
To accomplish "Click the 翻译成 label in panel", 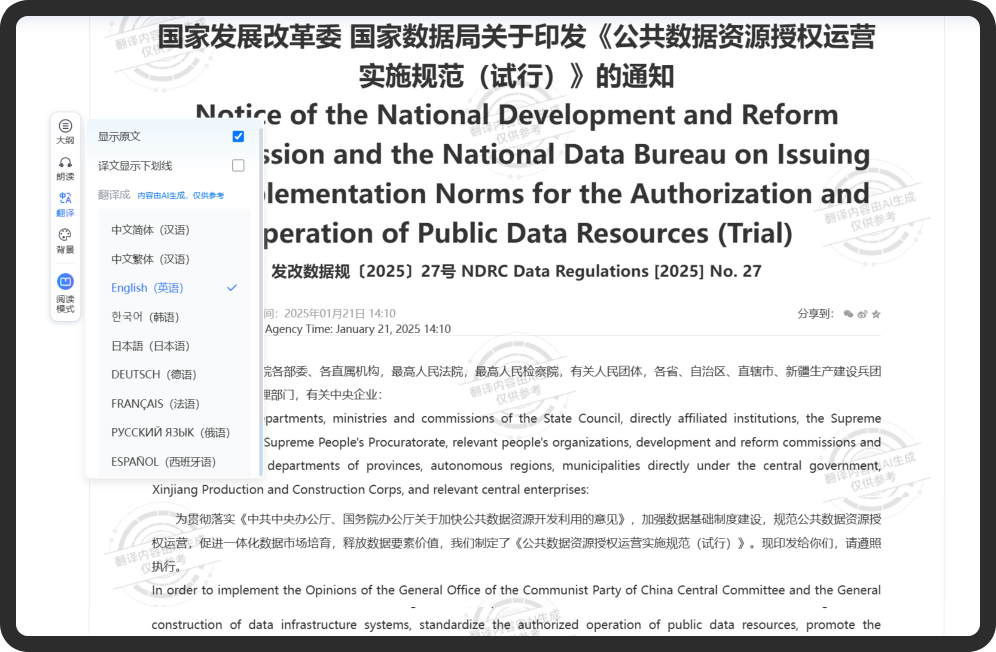I will coord(114,195).
